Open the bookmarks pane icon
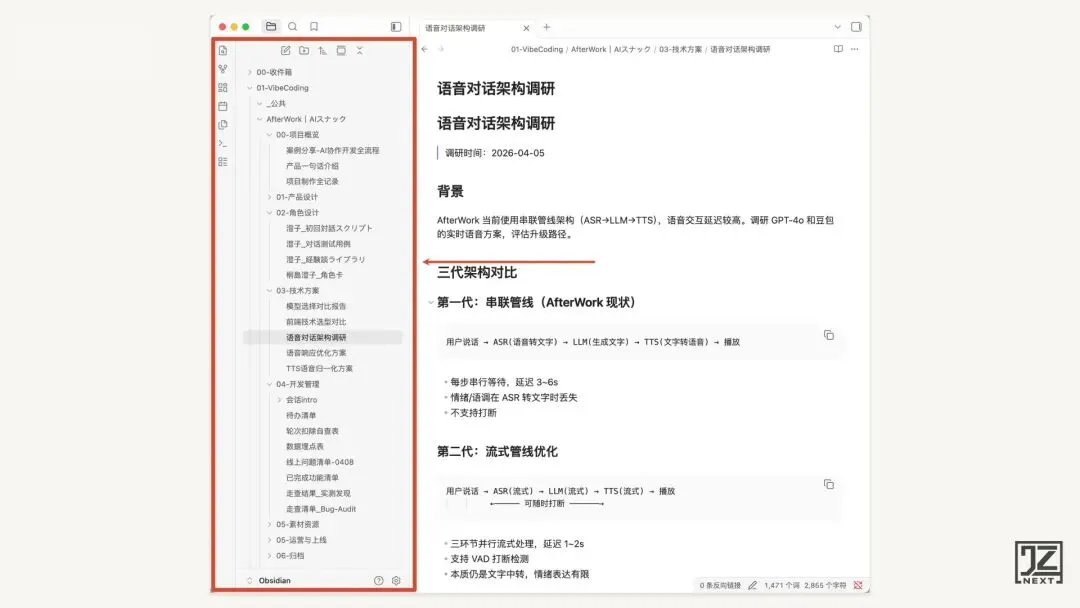 coord(314,26)
